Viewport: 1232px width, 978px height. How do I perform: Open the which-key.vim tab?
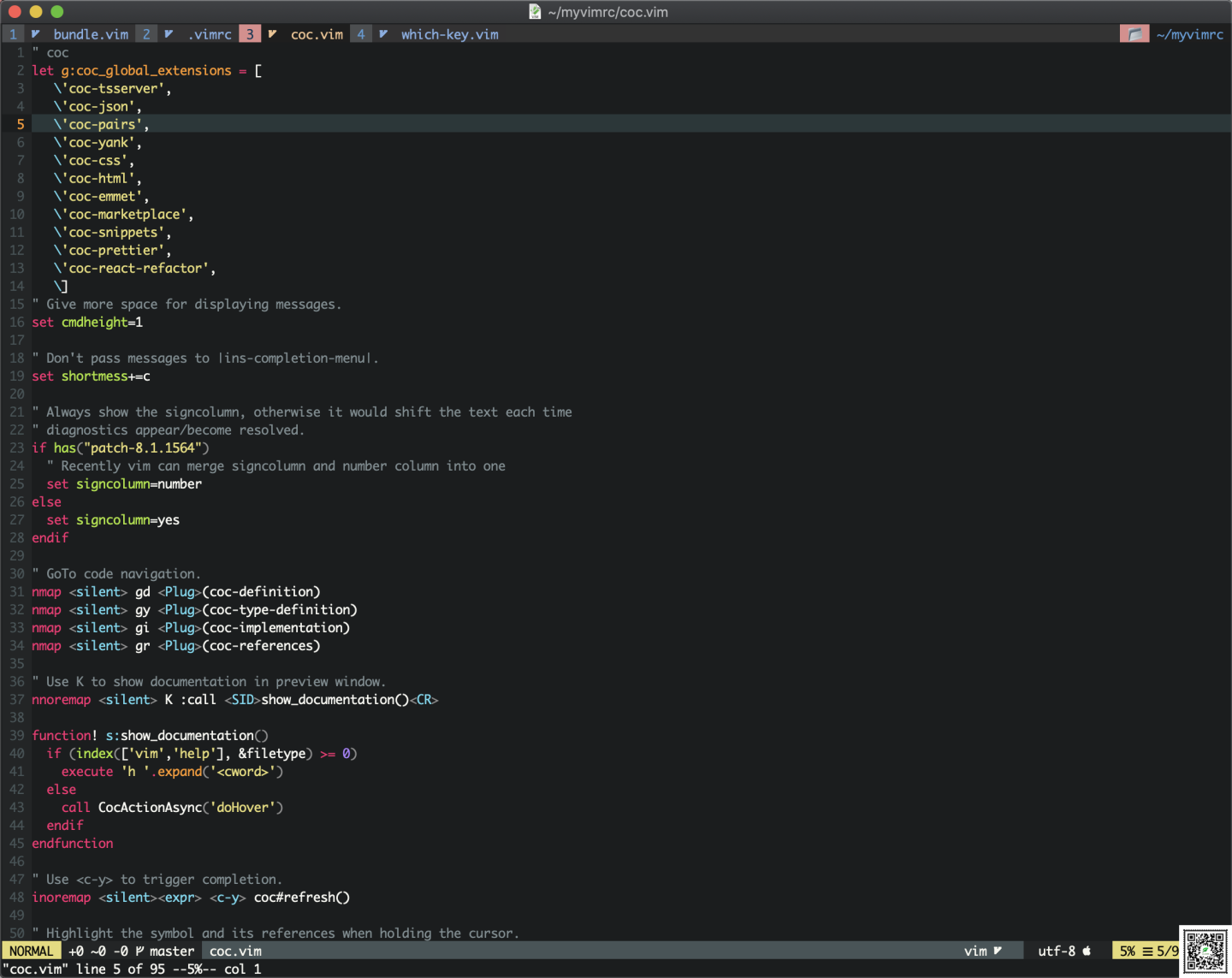[449, 34]
